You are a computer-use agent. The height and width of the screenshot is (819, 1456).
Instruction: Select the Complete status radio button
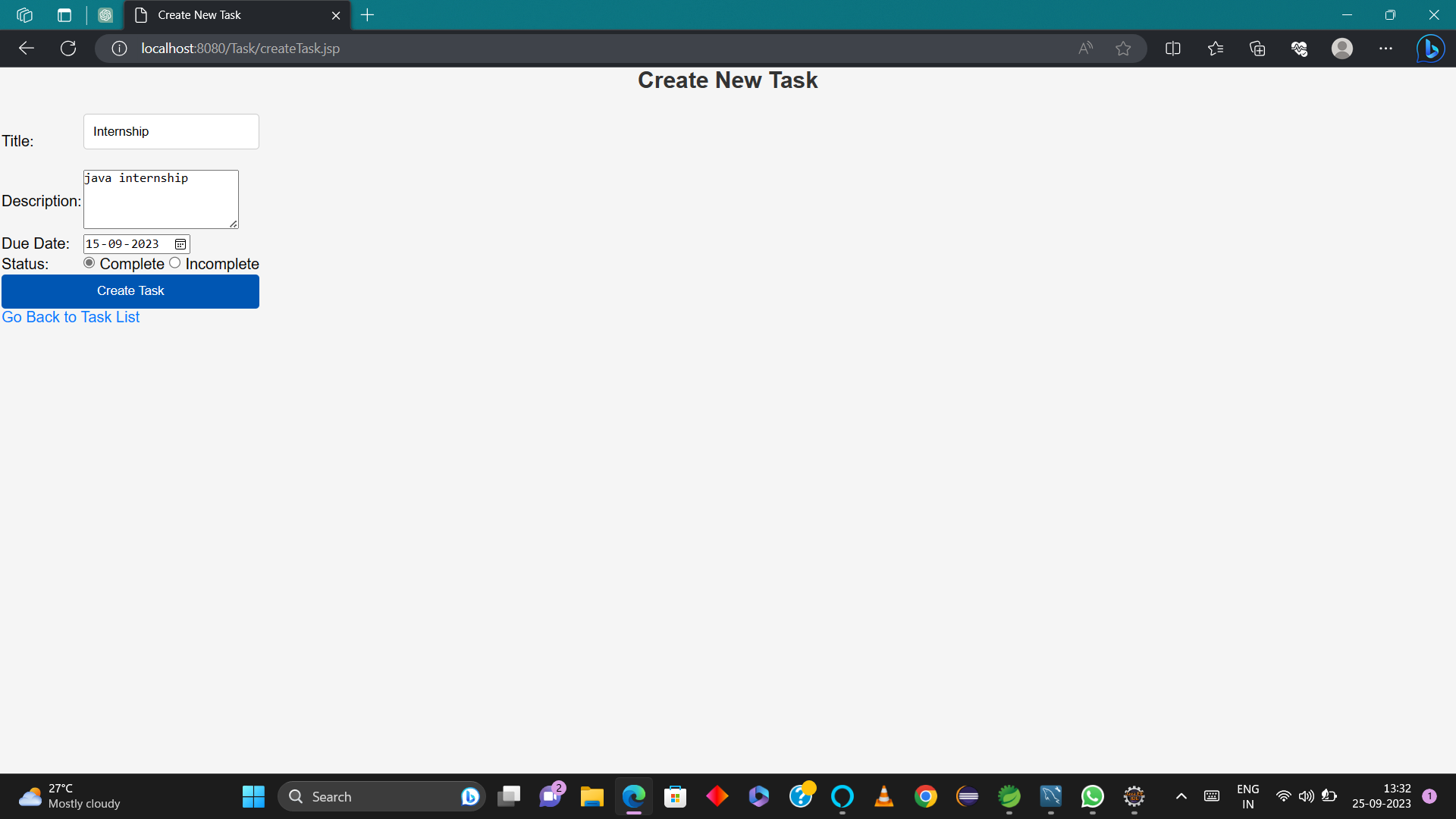pos(89,263)
